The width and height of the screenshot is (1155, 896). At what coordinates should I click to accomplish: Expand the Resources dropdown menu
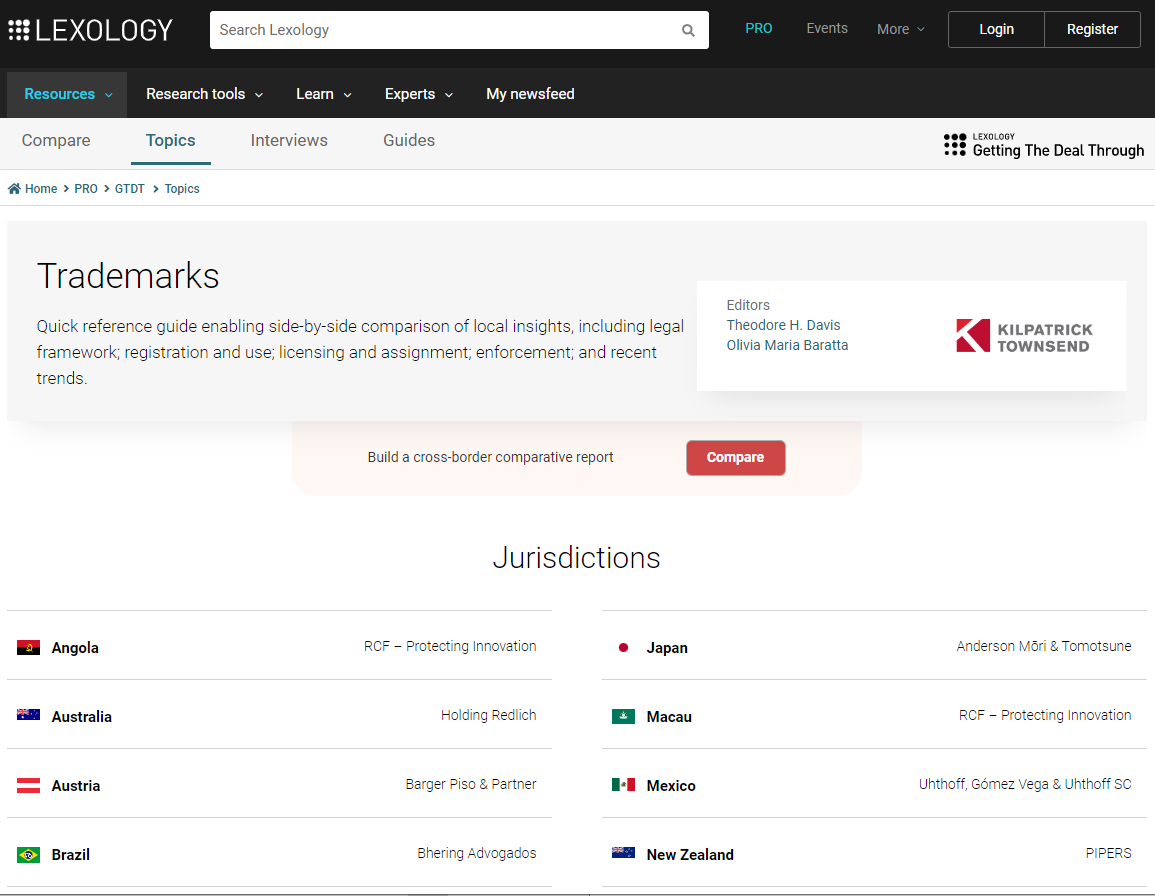(x=68, y=94)
